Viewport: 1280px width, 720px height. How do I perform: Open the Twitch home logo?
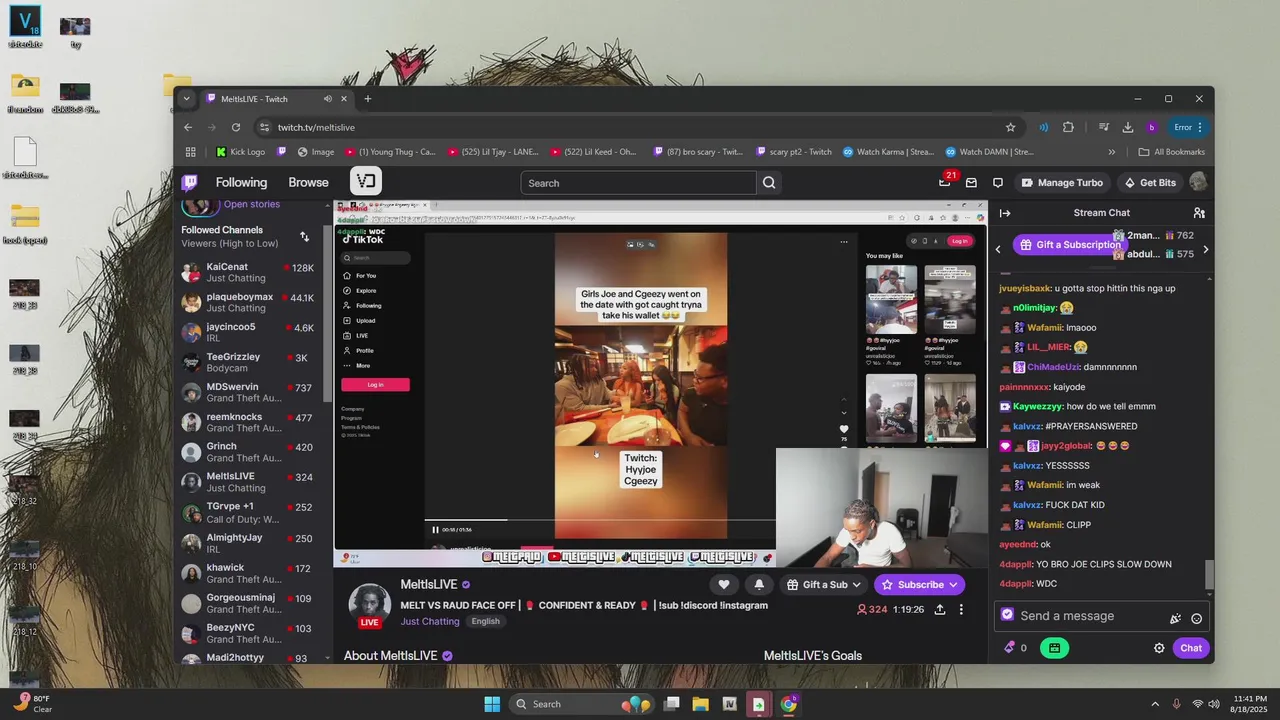(x=189, y=182)
